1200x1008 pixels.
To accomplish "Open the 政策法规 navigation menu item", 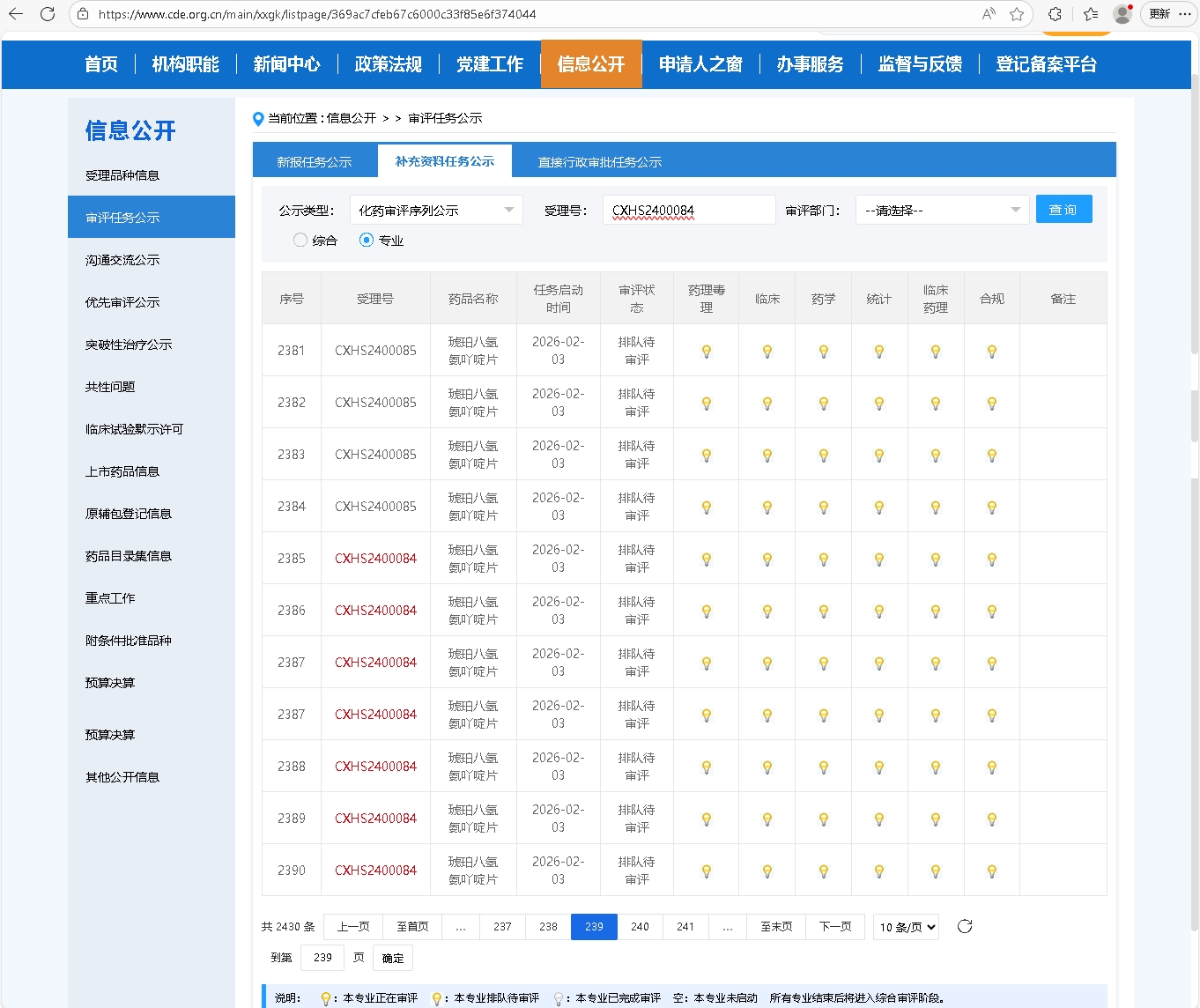I will (388, 64).
